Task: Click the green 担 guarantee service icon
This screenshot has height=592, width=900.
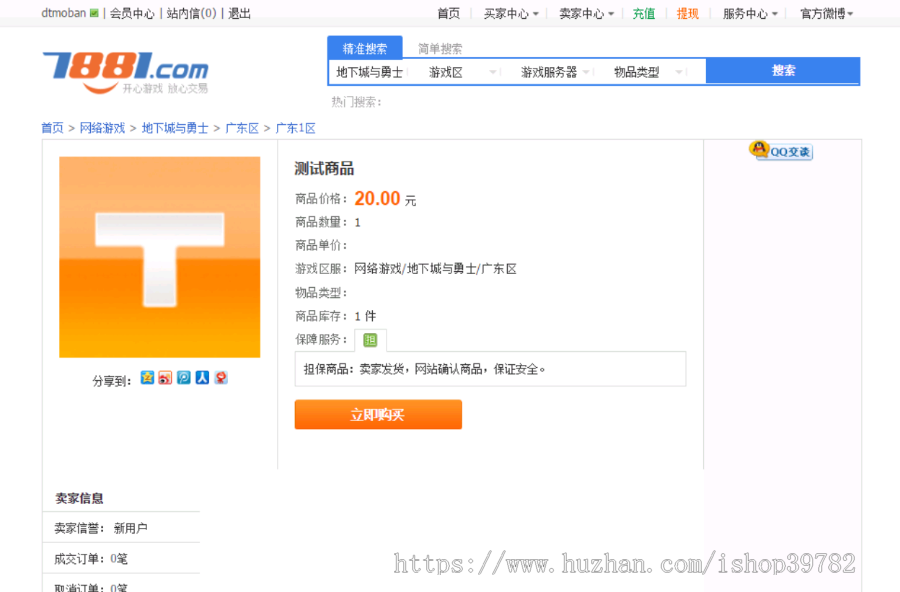Action: [x=370, y=340]
